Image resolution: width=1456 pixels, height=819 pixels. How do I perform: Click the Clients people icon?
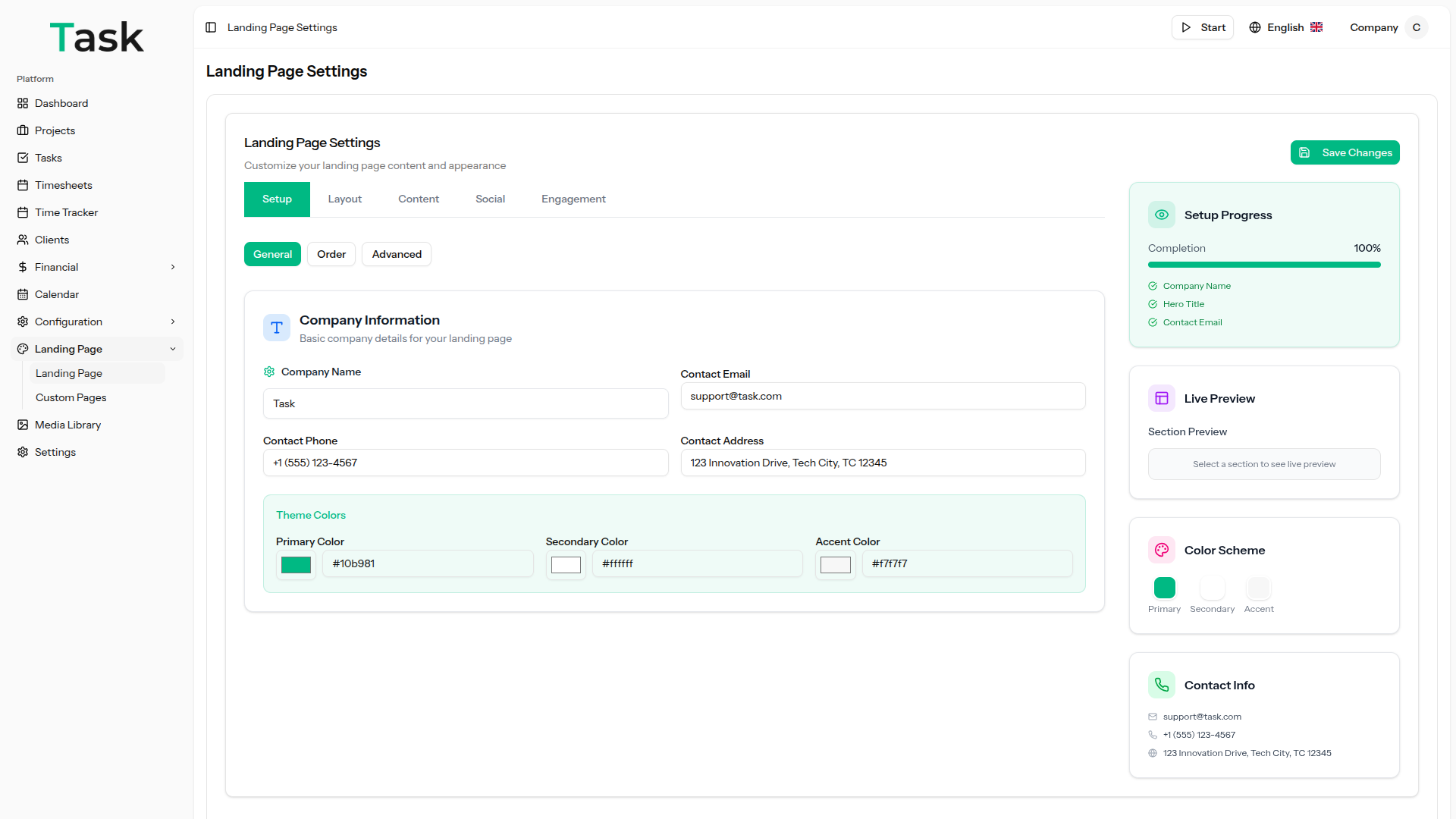click(x=23, y=240)
